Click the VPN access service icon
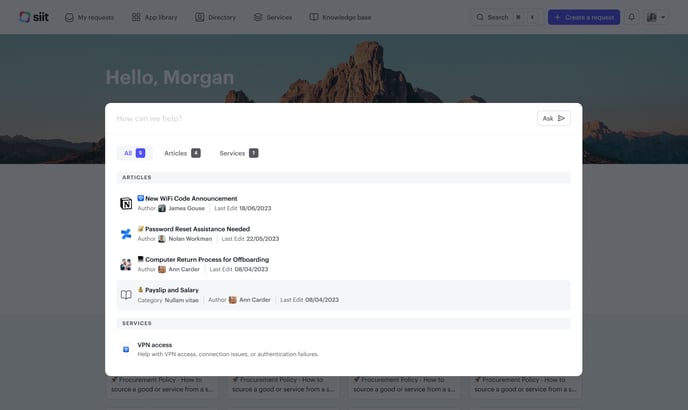Image resolution: width=688 pixels, height=410 pixels. click(126, 349)
